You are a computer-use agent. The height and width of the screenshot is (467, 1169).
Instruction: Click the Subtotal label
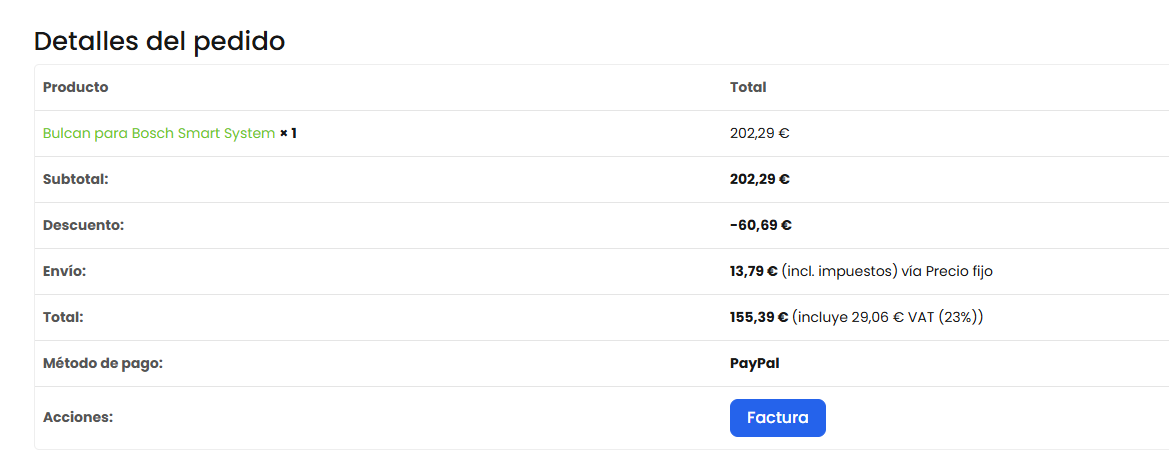tap(76, 180)
